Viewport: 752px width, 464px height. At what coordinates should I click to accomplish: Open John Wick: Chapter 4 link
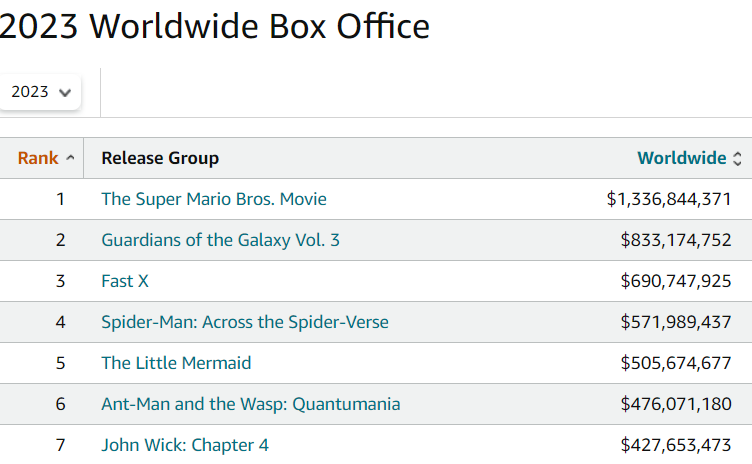pos(185,445)
